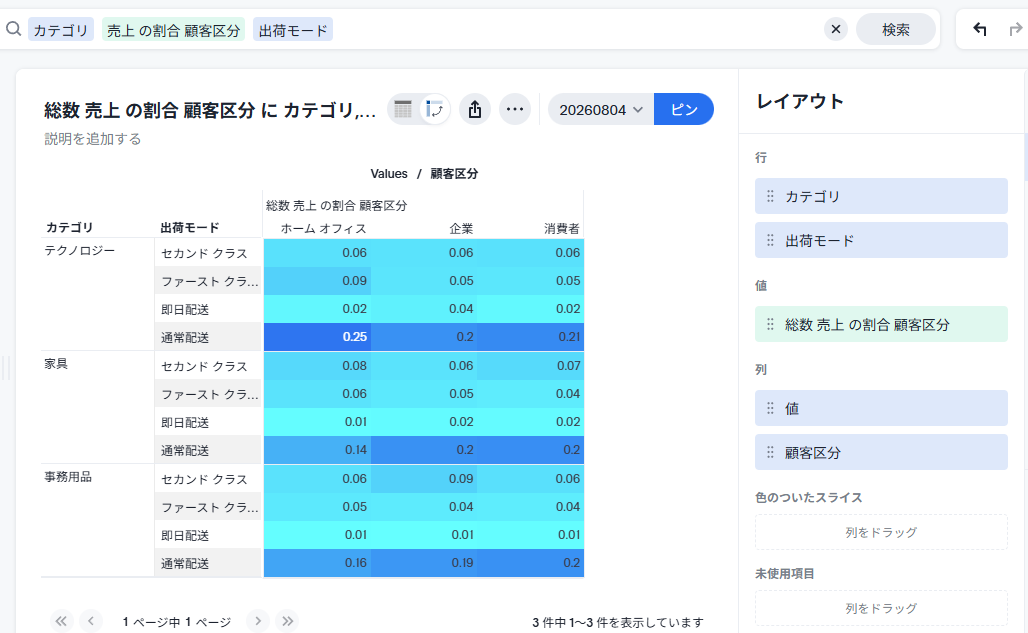Image resolution: width=1028 pixels, height=633 pixels.
Task: Go to next page of results
Action: [258, 621]
